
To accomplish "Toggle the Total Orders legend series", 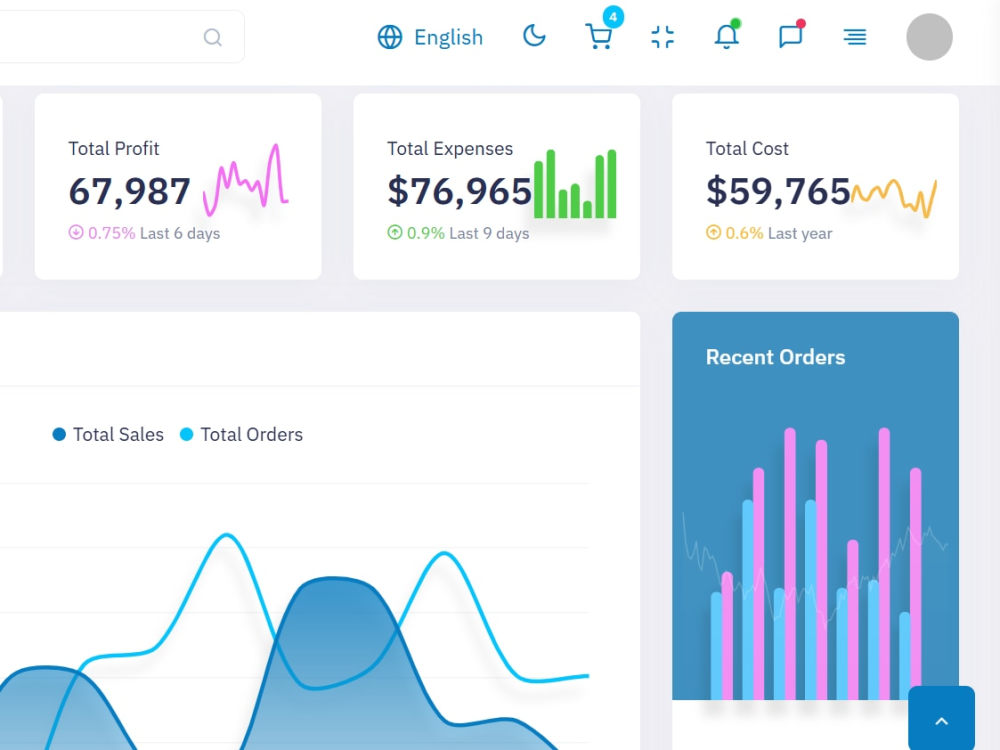I will point(241,434).
